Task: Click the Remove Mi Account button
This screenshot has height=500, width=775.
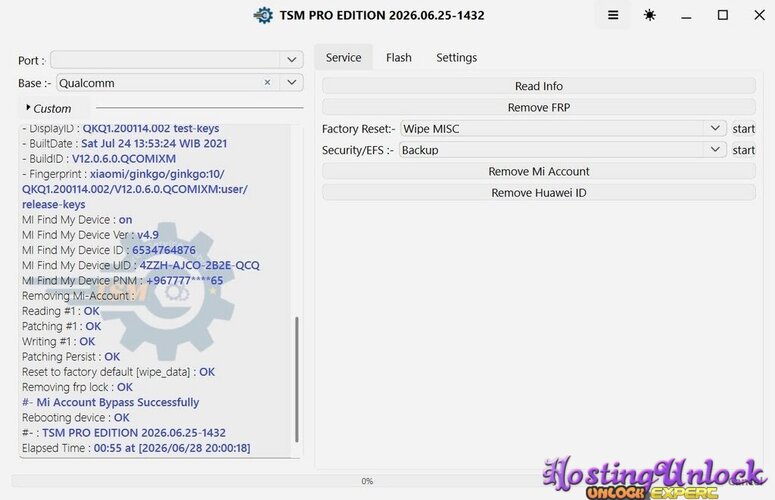Action: (539, 171)
